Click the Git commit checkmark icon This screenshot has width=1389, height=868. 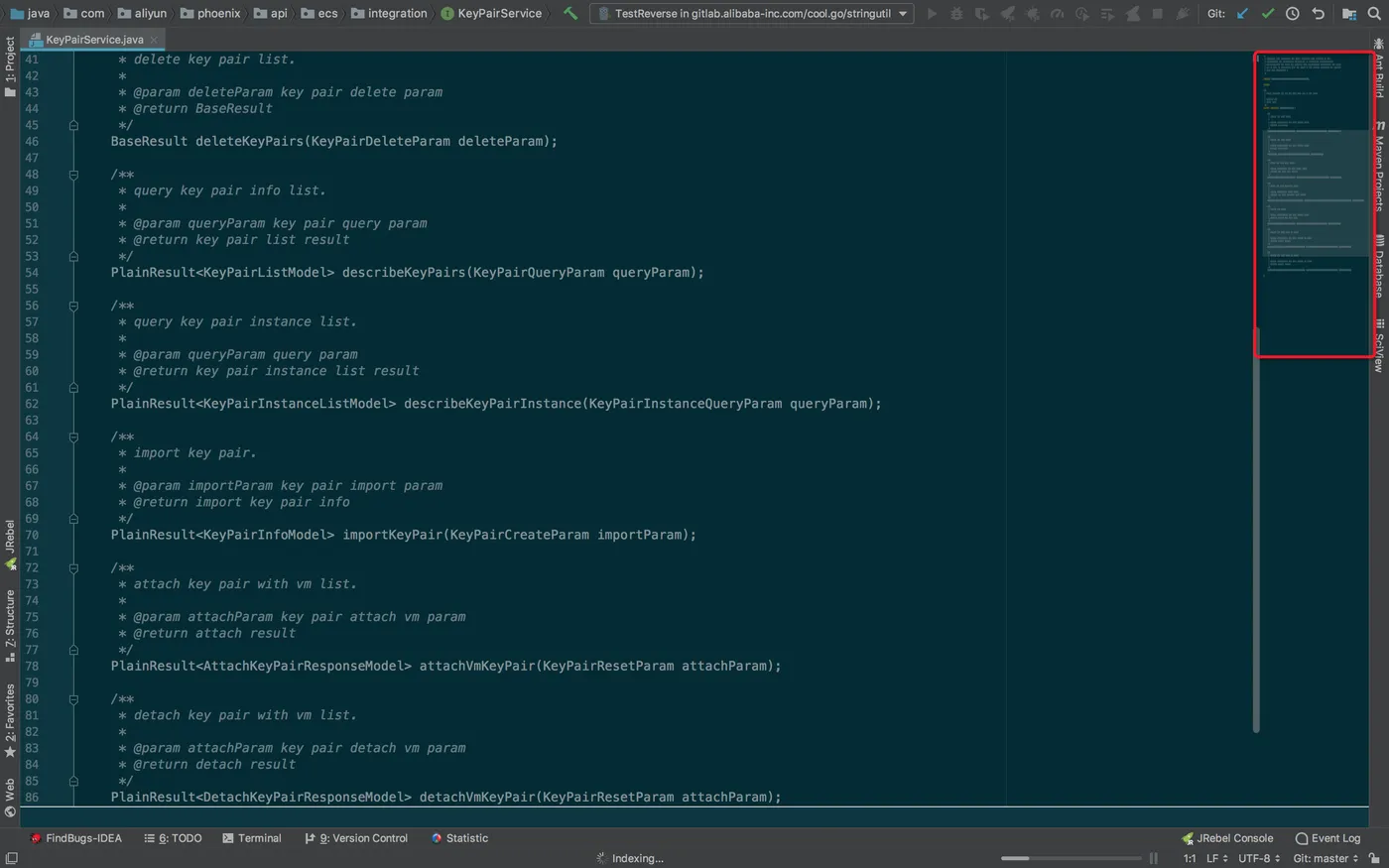pos(1267,14)
